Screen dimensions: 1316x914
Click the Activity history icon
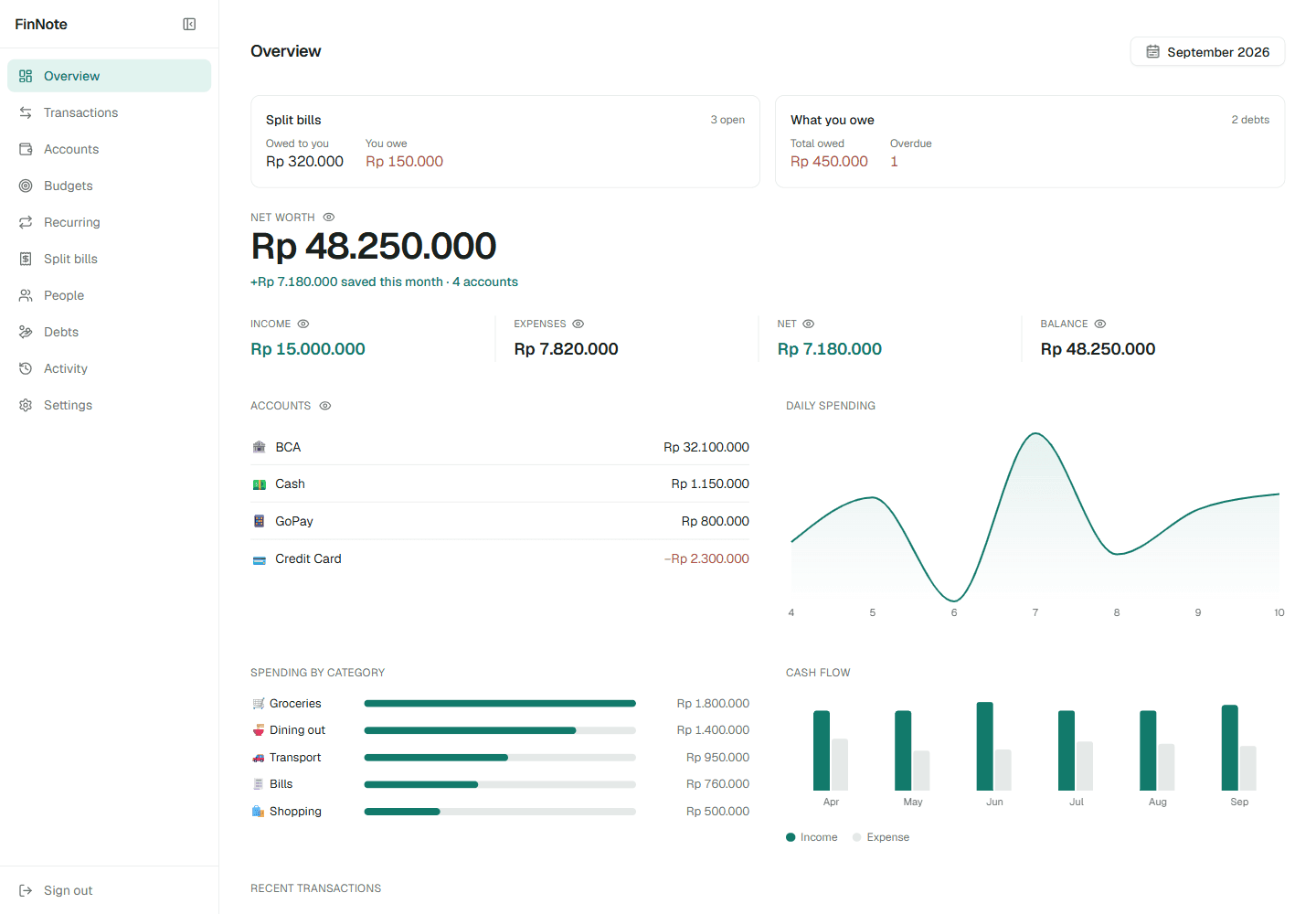click(x=26, y=368)
